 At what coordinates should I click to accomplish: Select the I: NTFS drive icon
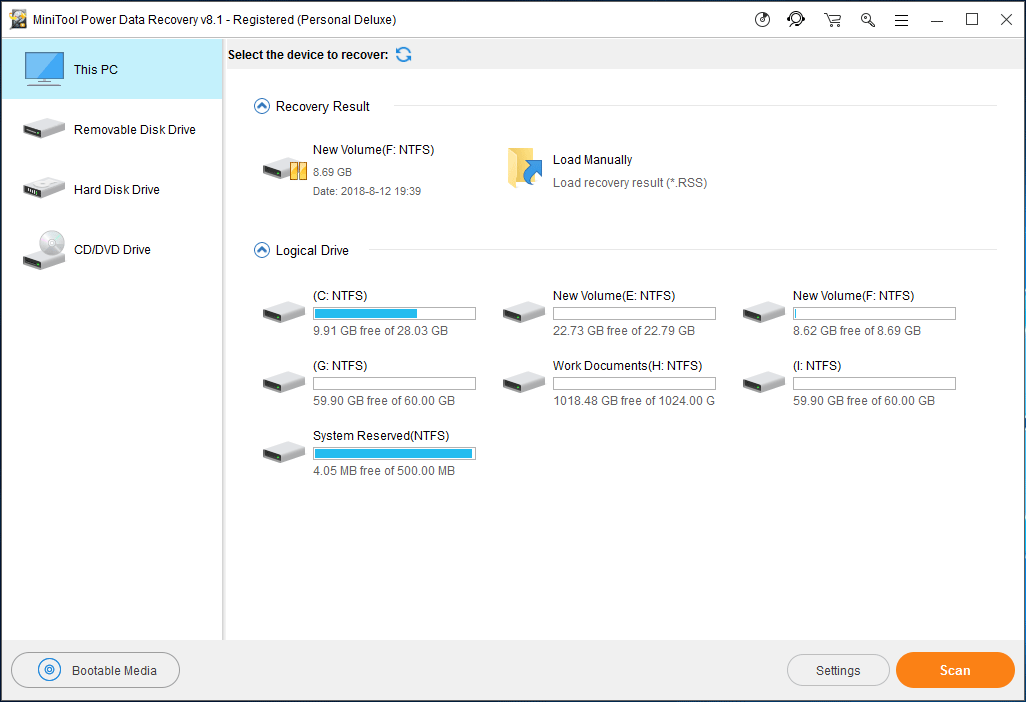pos(764,382)
